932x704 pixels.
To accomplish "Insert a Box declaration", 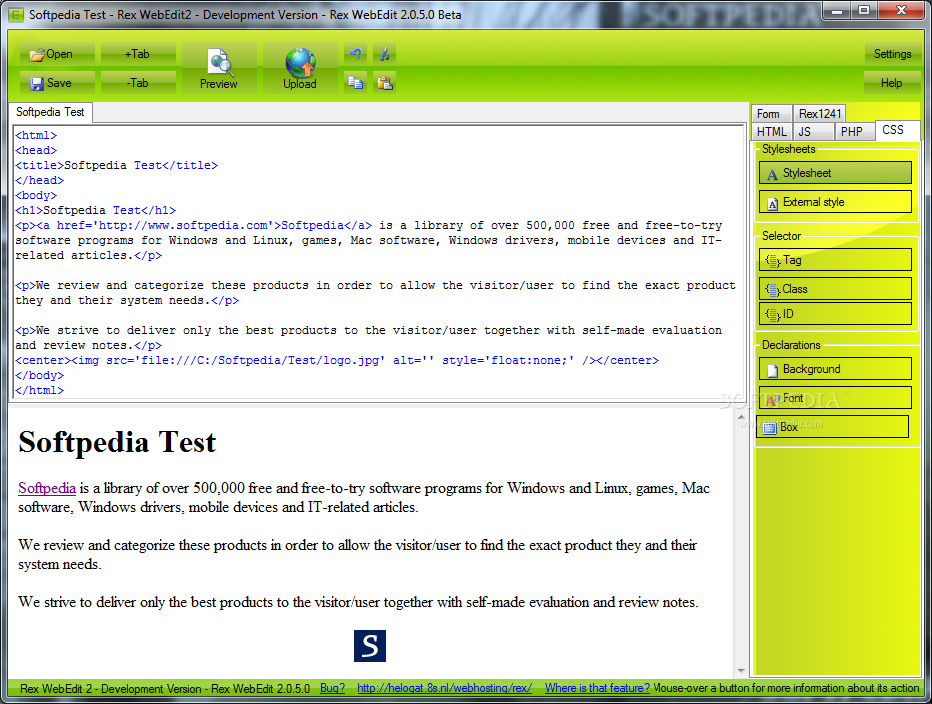I will coord(832,427).
